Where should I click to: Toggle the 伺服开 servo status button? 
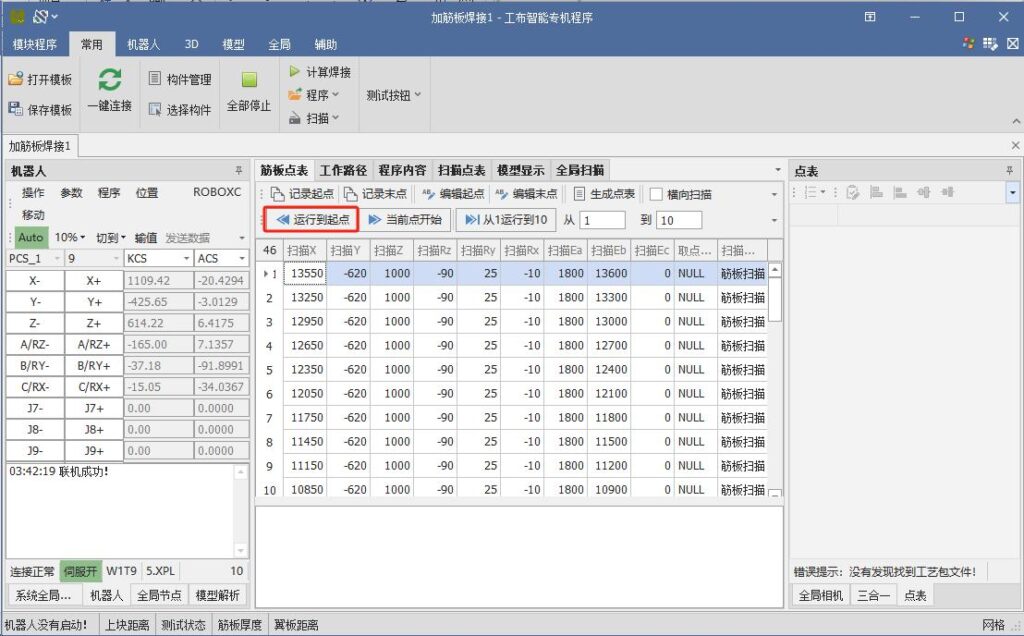click(80, 572)
